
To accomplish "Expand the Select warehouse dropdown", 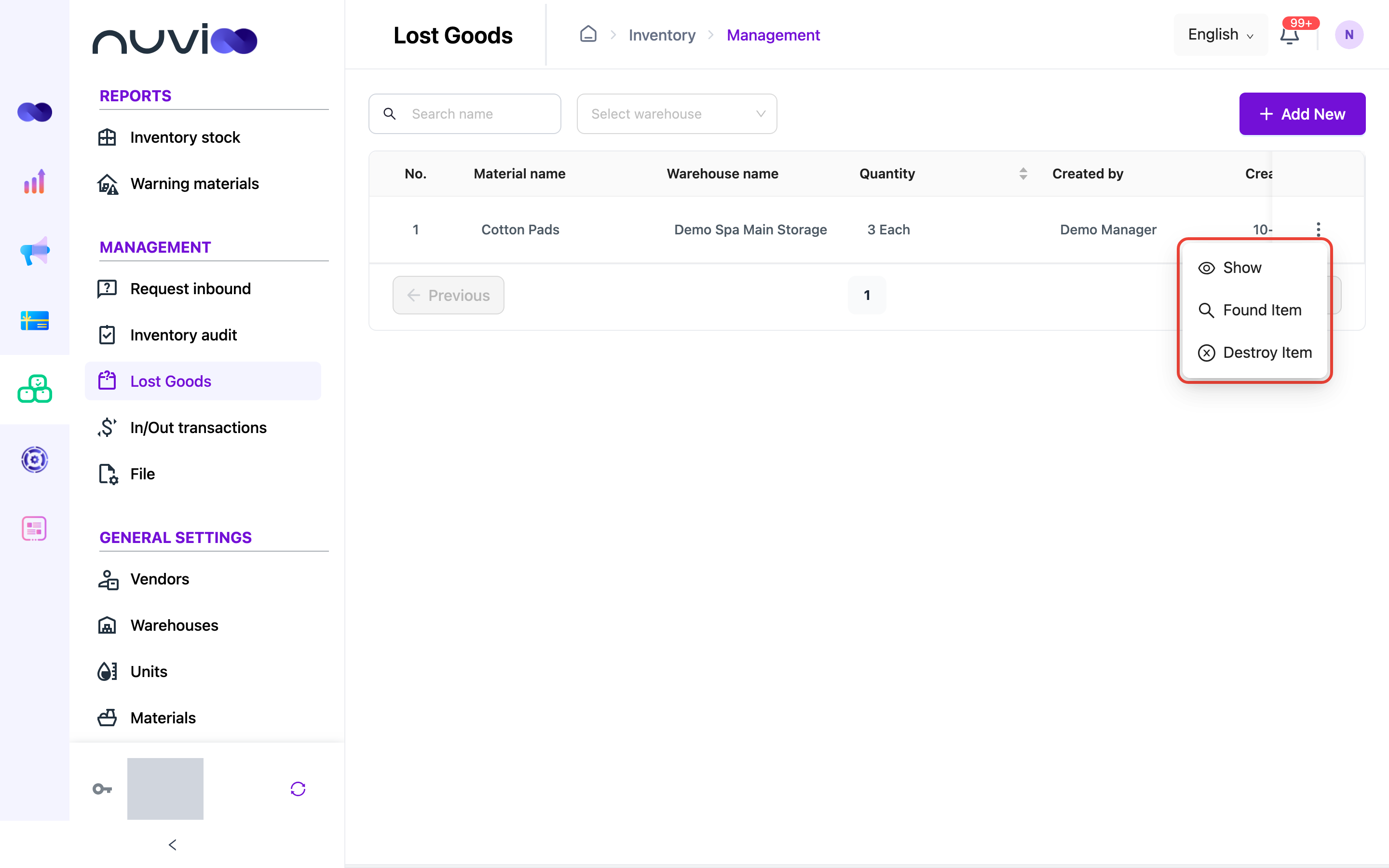I will pyautogui.click(x=677, y=114).
